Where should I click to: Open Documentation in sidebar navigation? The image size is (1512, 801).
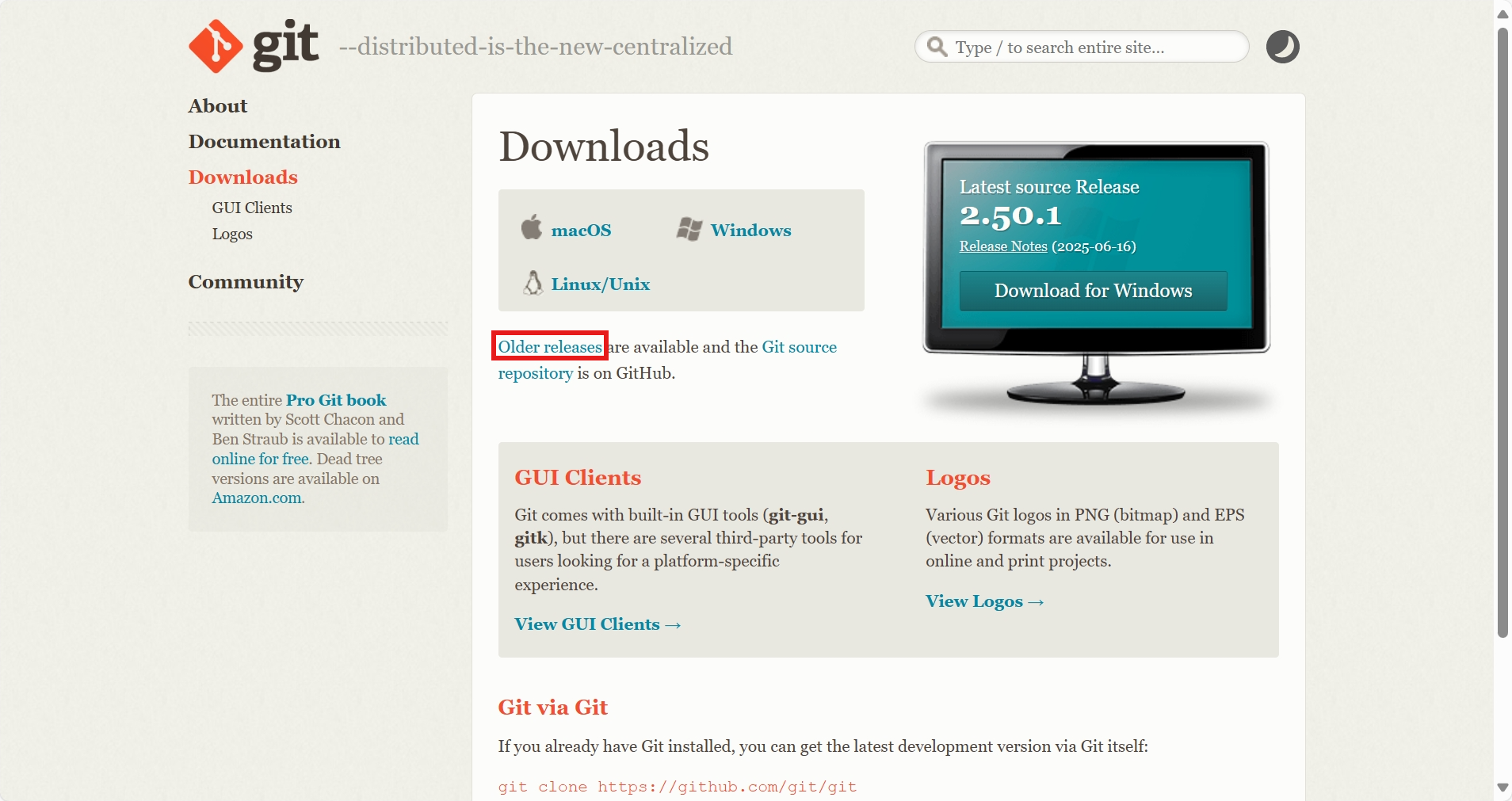point(265,142)
